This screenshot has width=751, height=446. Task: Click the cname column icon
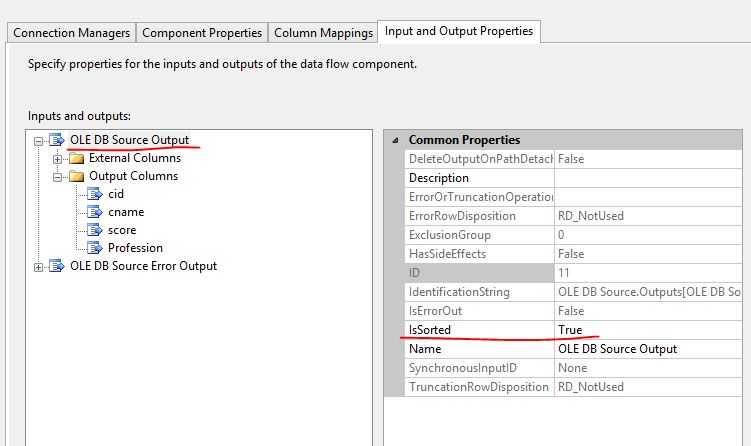(95, 212)
